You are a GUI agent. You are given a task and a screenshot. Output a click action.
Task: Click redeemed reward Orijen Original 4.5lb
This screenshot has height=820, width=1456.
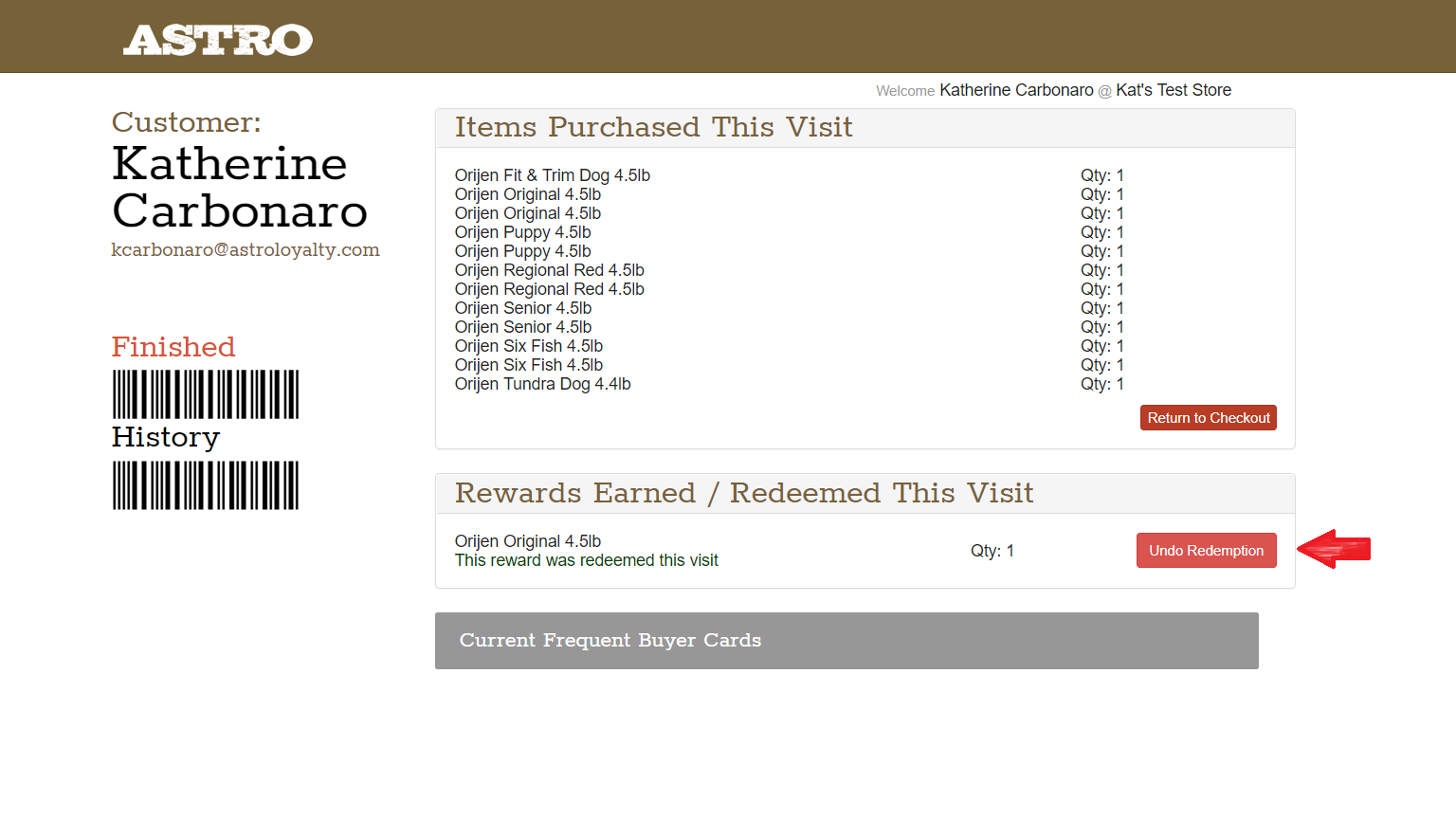pyautogui.click(x=528, y=541)
